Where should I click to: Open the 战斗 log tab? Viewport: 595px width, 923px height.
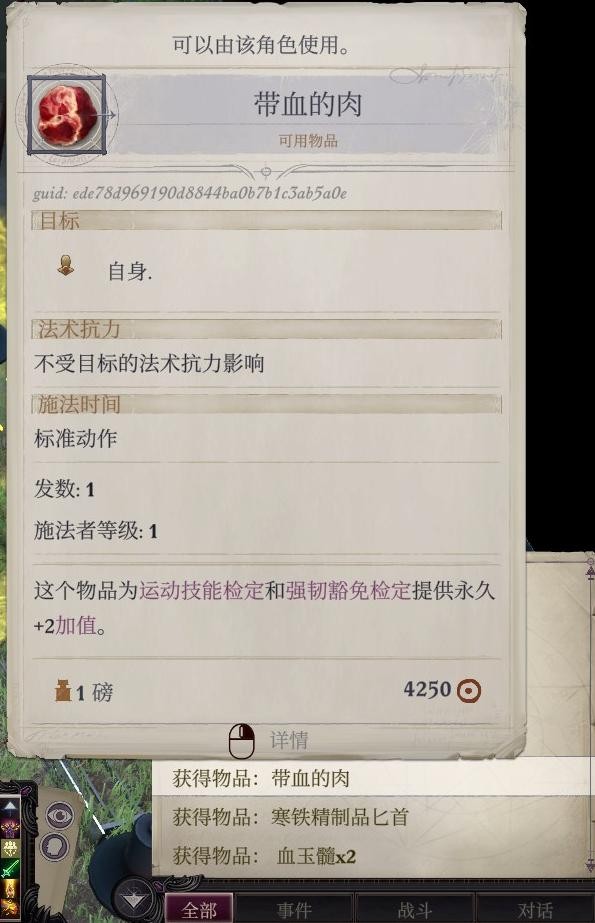coord(414,909)
